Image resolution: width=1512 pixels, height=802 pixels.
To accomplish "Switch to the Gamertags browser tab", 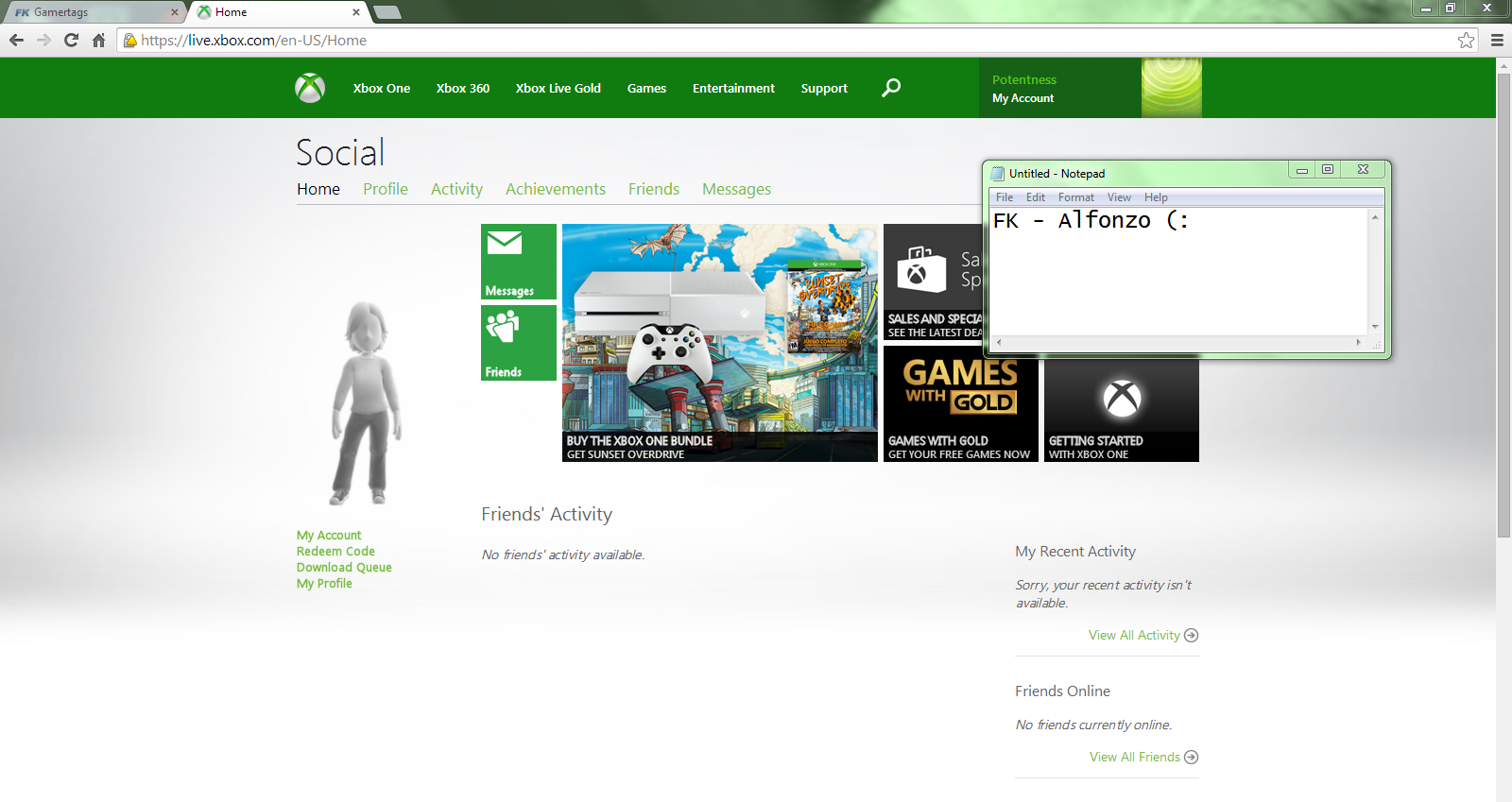I will 94,12.
